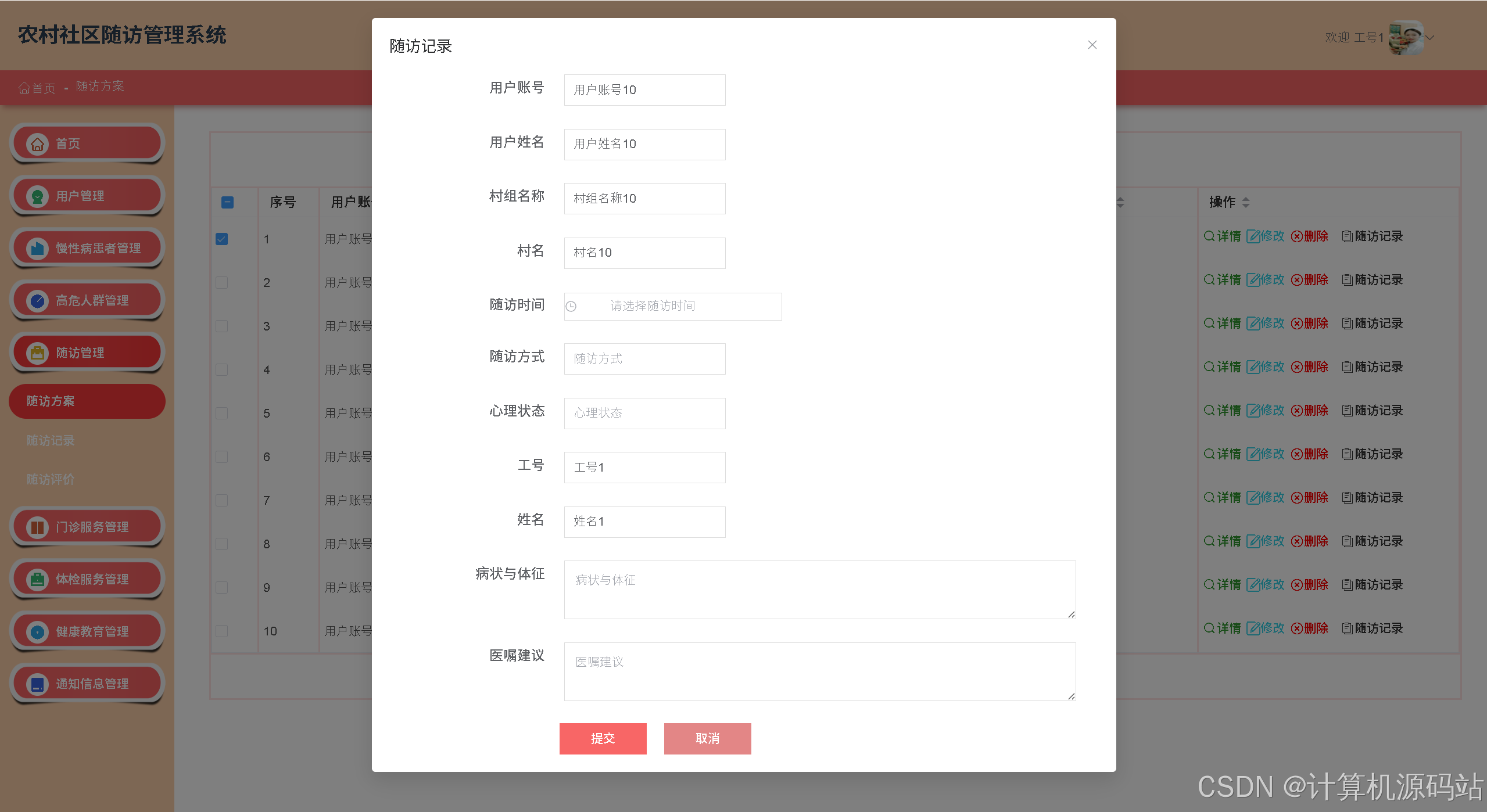This screenshot has height=812, width=1487.
Task: Click the clock icon in 随访时间 field
Action: tap(571, 306)
